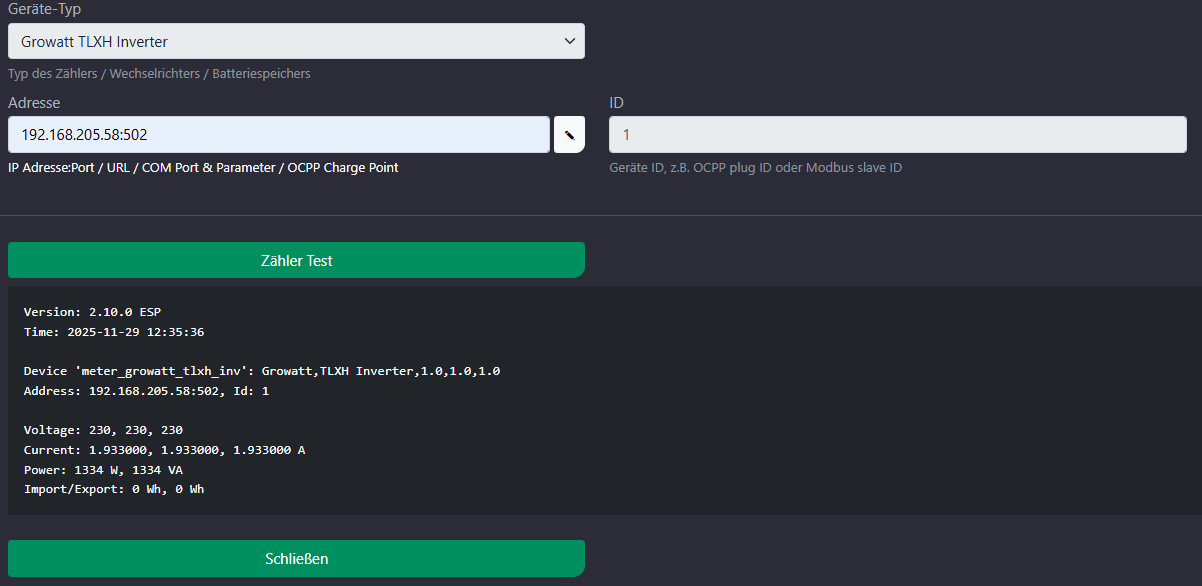Click into the ID input field
The width and height of the screenshot is (1202, 586).
coord(897,134)
